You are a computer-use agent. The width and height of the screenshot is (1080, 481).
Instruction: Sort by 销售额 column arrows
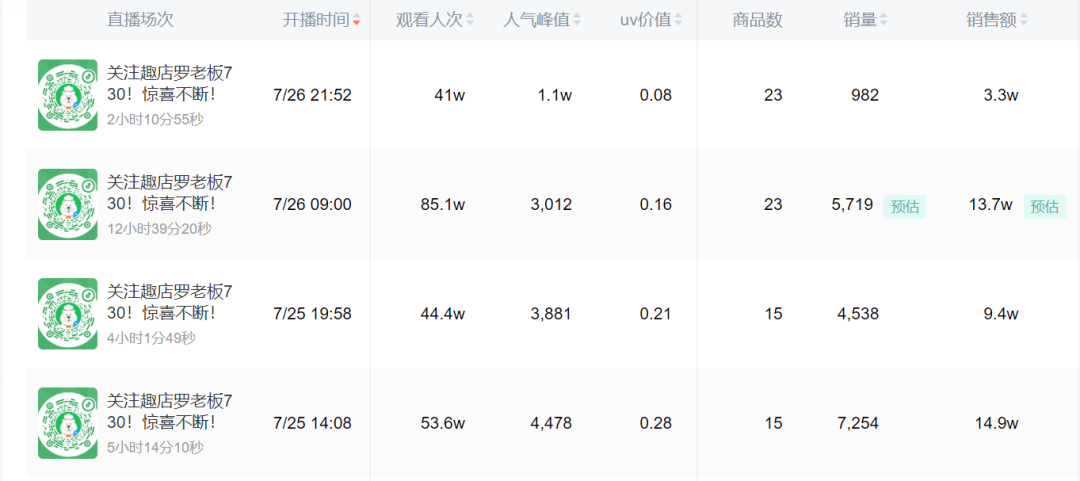tap(1023, 20)
